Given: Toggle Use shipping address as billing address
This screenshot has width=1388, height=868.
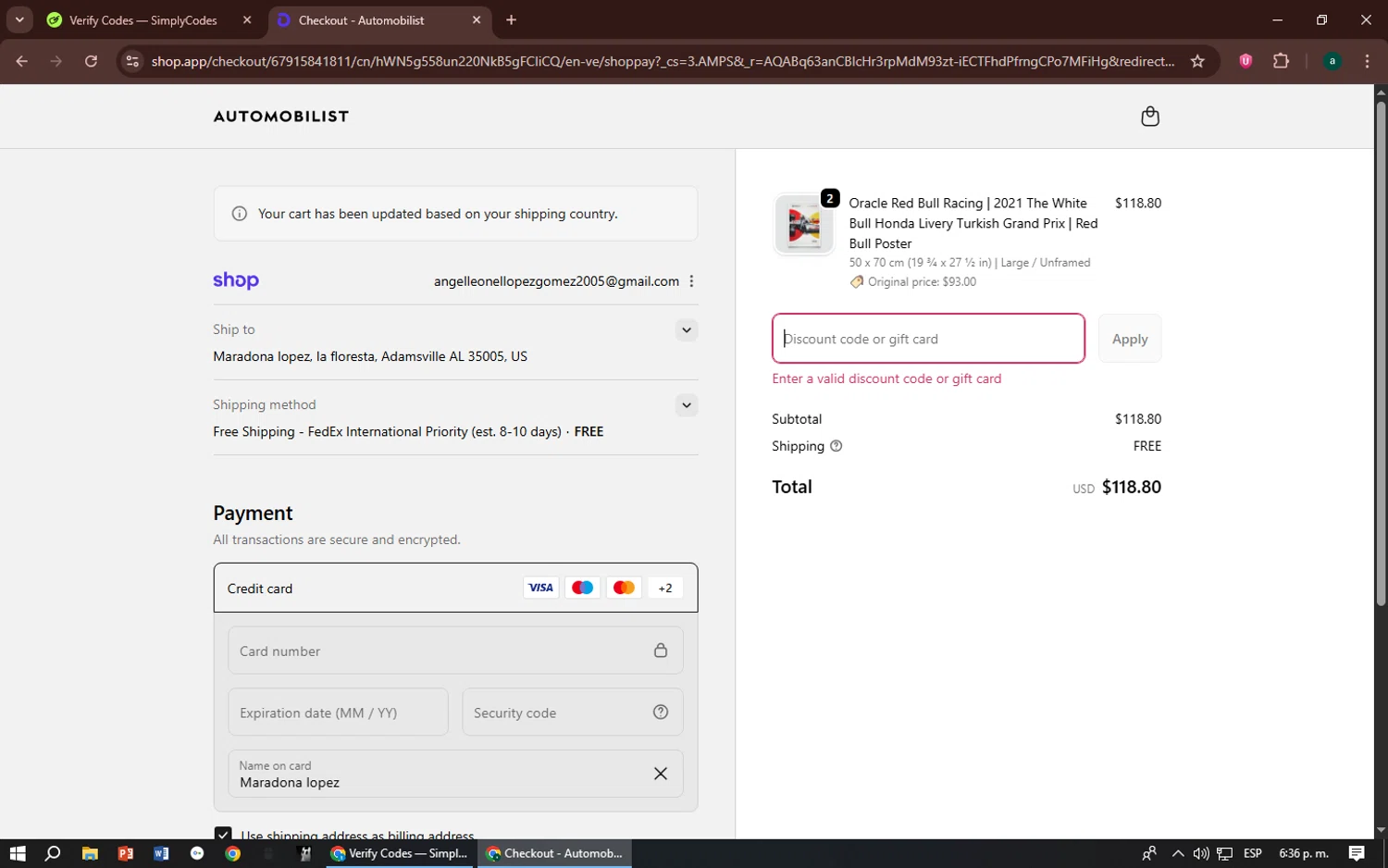Looking at the screenshot, I should point(223,835).
